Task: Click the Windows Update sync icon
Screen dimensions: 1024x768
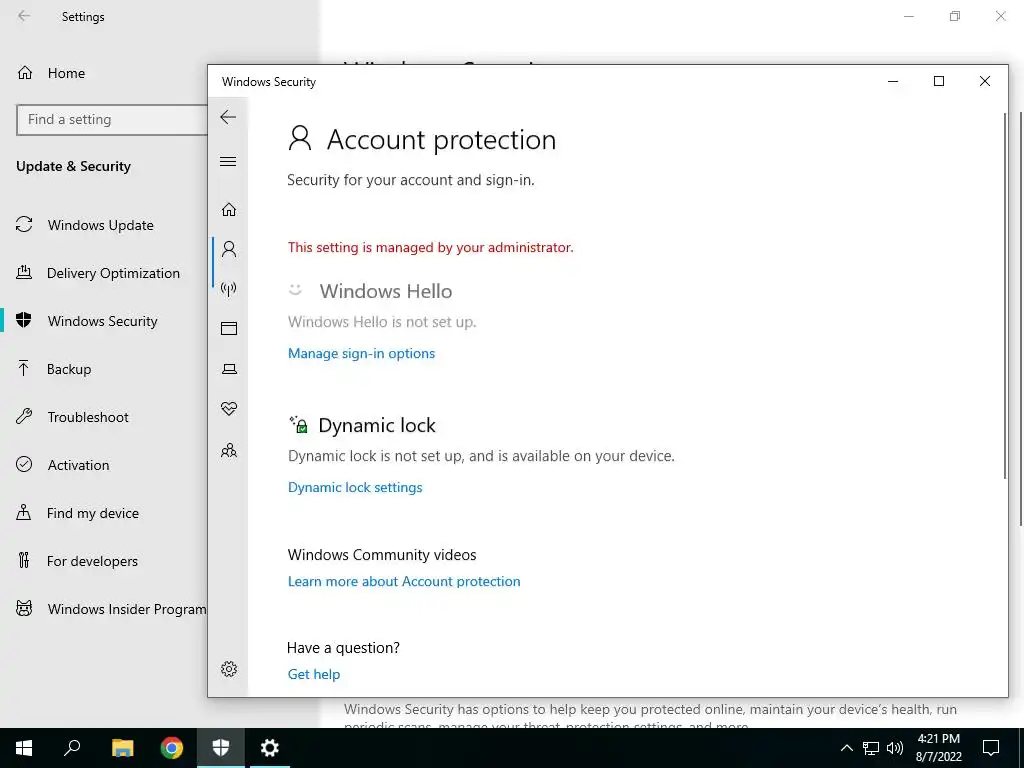Action: coord(24,225)
